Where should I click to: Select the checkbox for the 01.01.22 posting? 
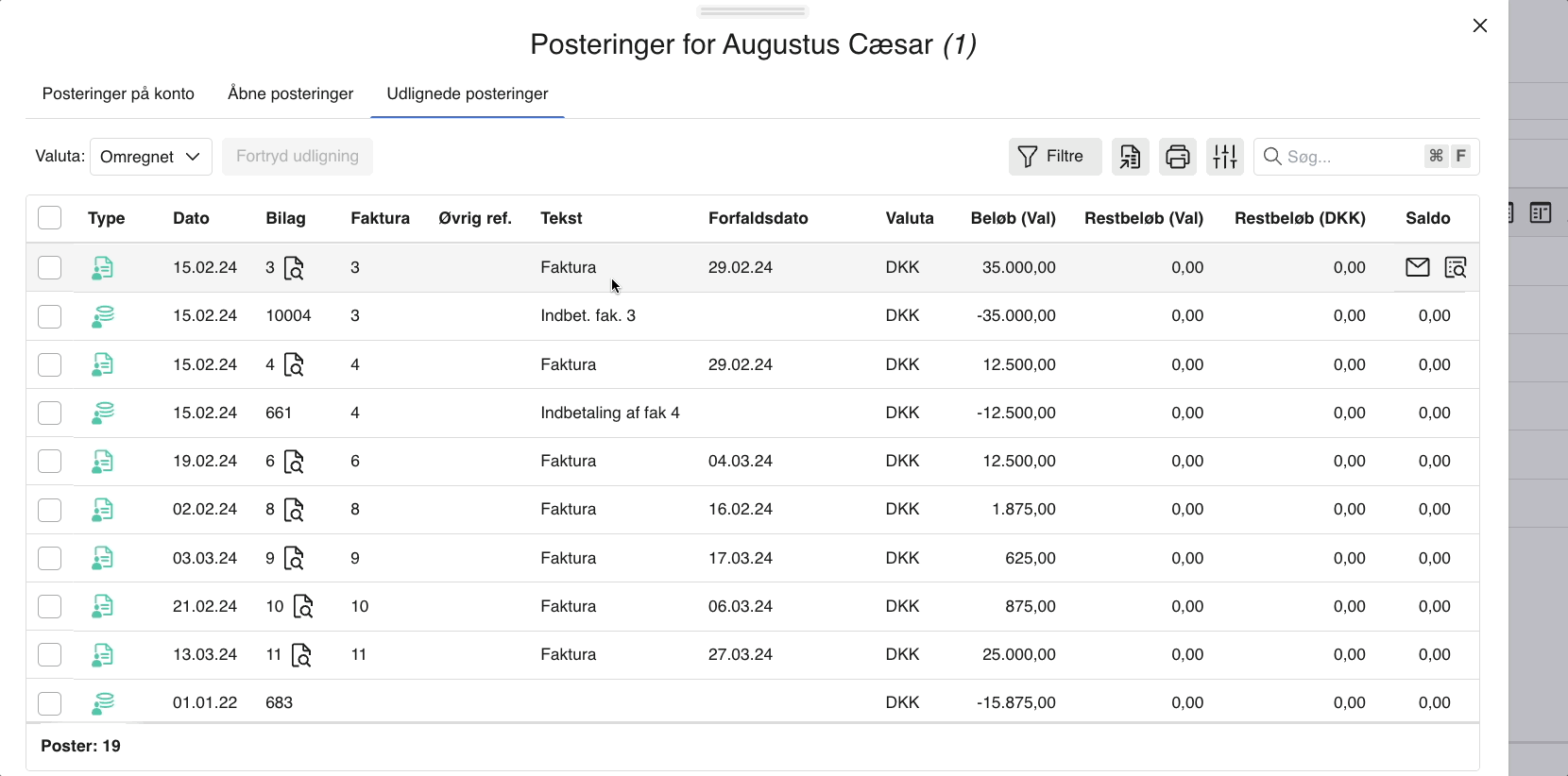pyautogui.click(x=49, y=702)
